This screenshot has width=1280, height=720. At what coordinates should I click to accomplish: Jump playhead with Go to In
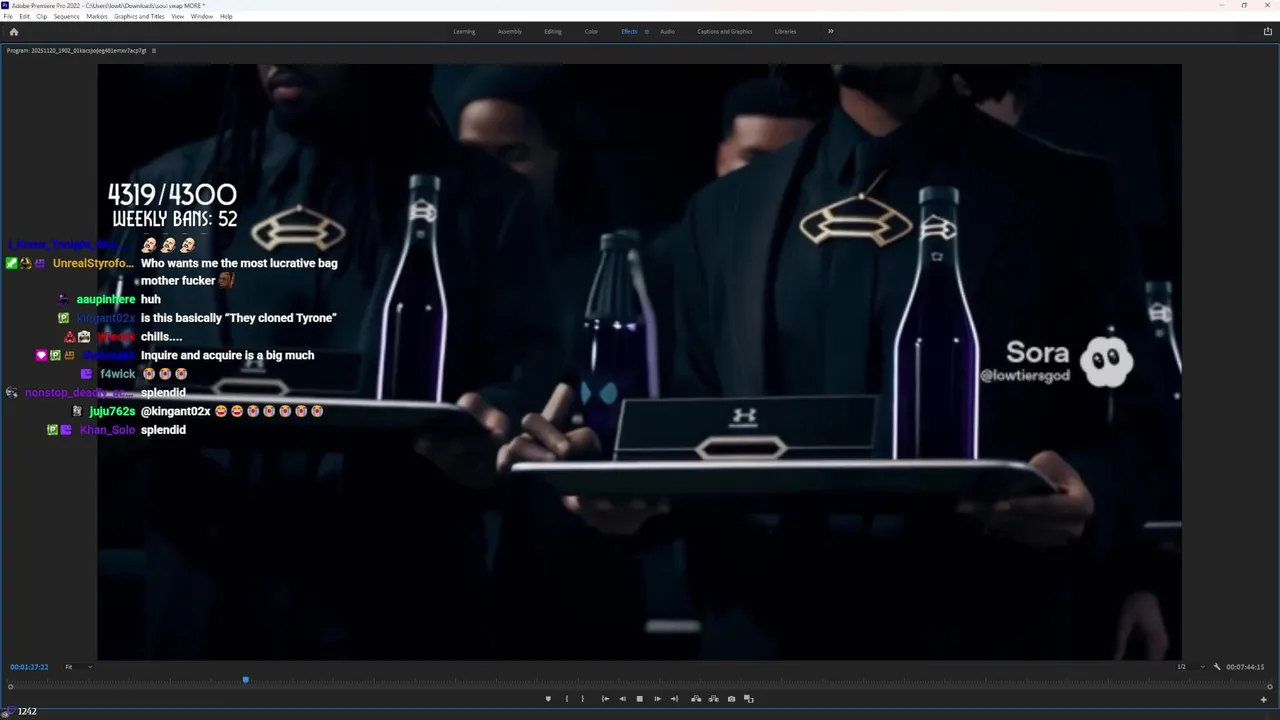click(605, 699)
